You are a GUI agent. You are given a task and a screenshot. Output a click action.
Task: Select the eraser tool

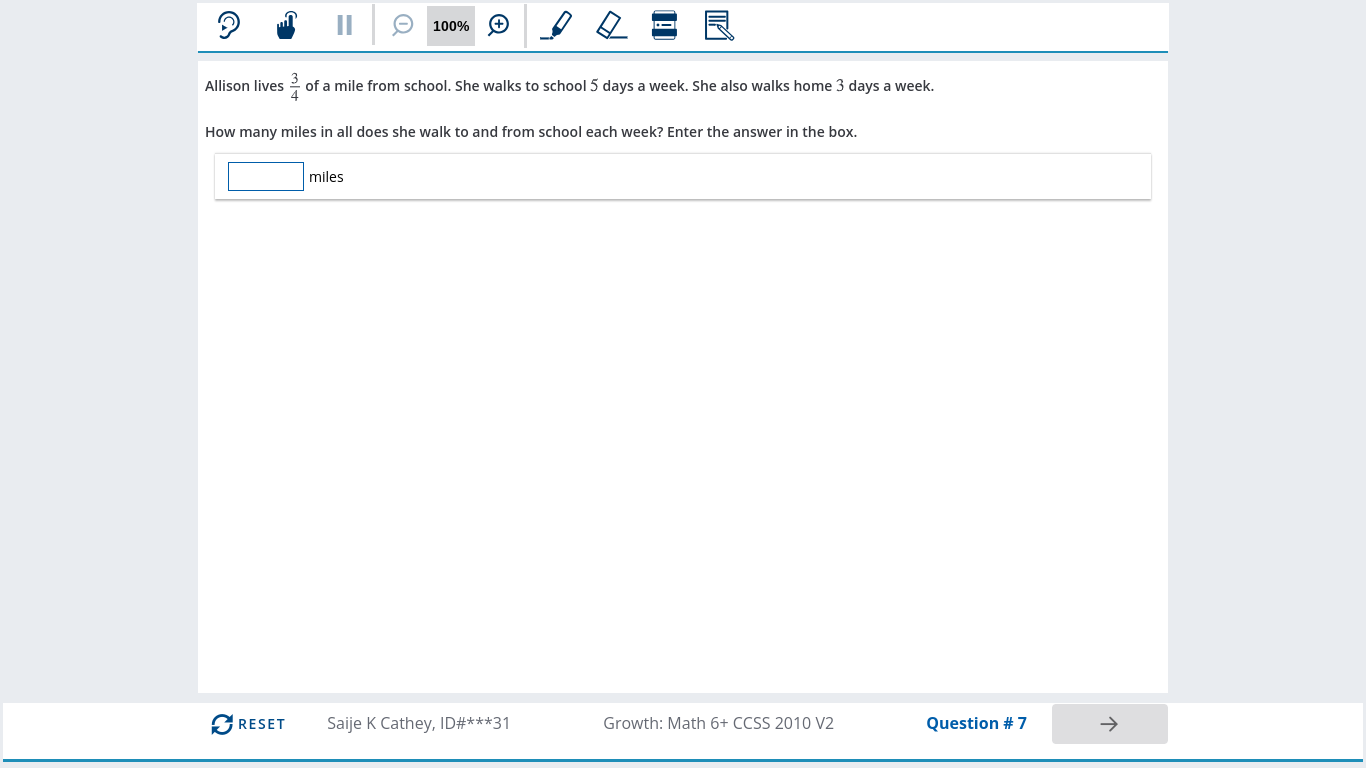click(x=611, y=25)
